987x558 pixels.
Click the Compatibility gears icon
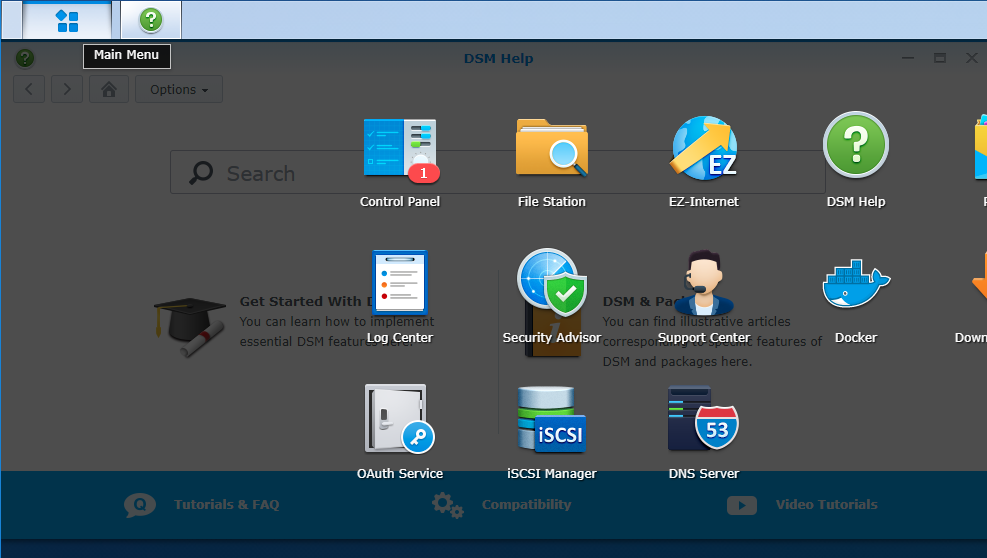448,505
